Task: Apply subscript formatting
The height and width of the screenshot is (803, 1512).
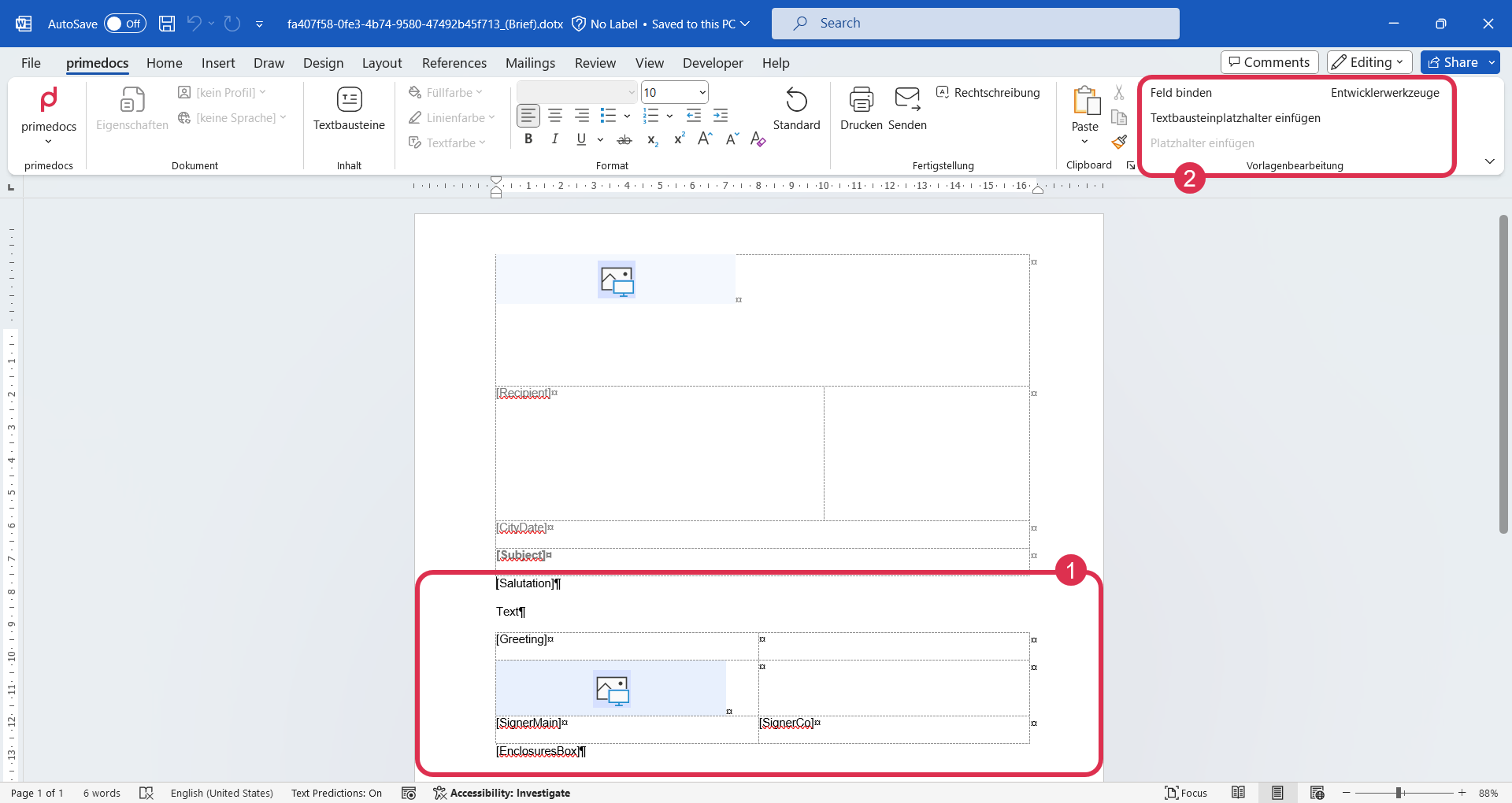Action: (x=653, y=139)
